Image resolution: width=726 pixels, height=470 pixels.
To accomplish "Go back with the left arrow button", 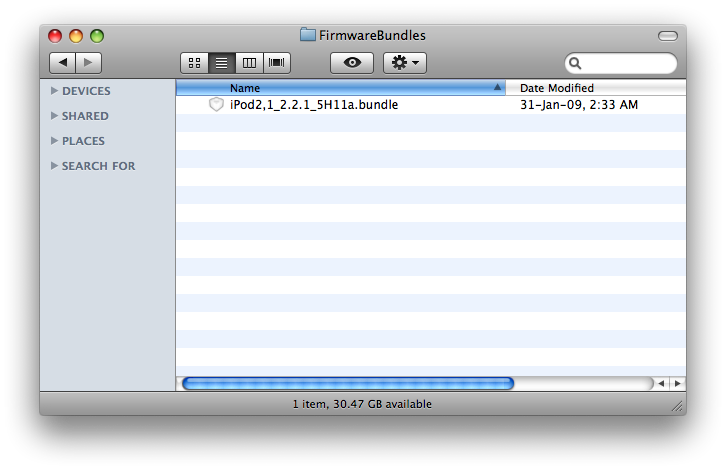I will (x=63, y=63).
